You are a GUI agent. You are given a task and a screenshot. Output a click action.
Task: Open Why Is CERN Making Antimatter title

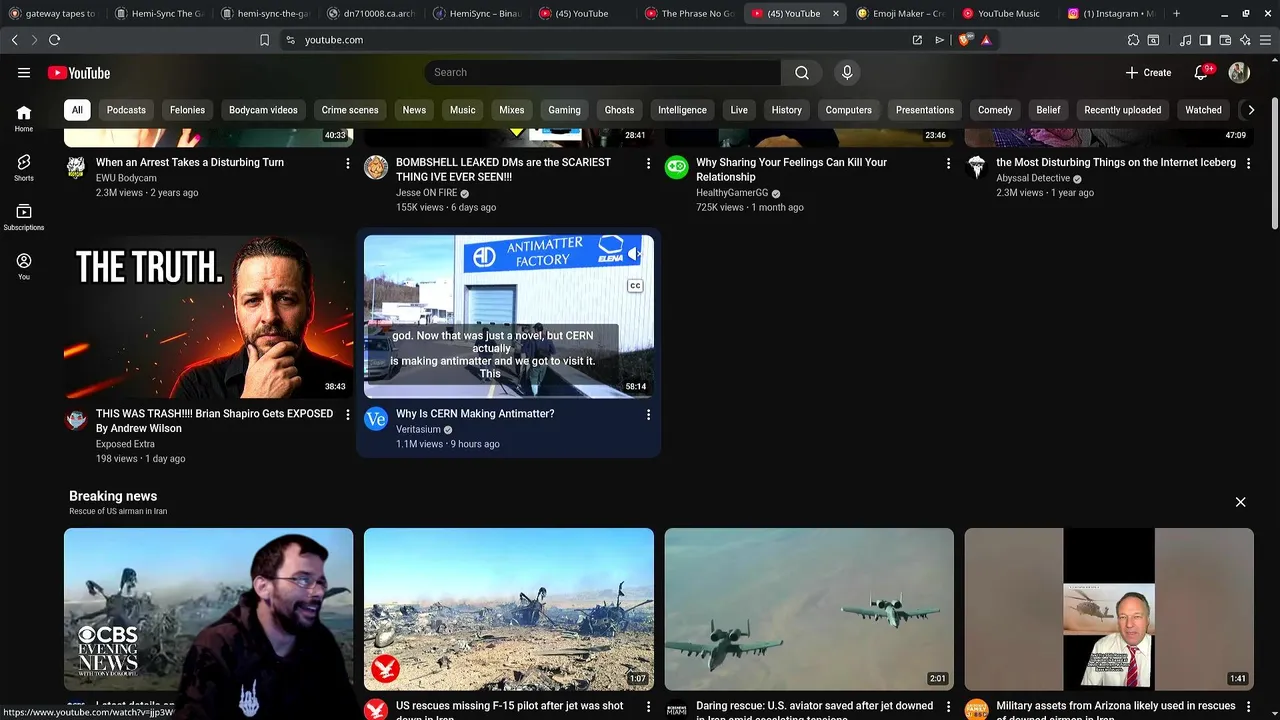pyautogui.click(x=475, y=414)
